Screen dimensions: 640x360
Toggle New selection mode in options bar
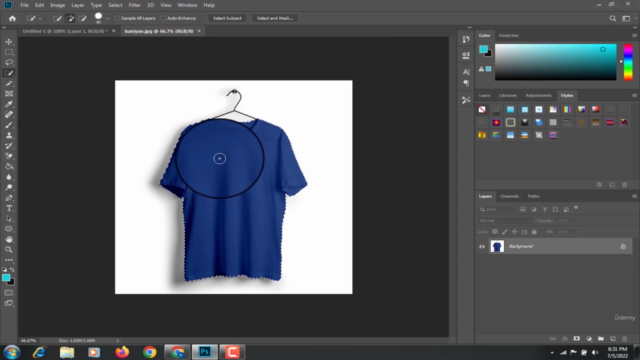[x=57, y=18]
